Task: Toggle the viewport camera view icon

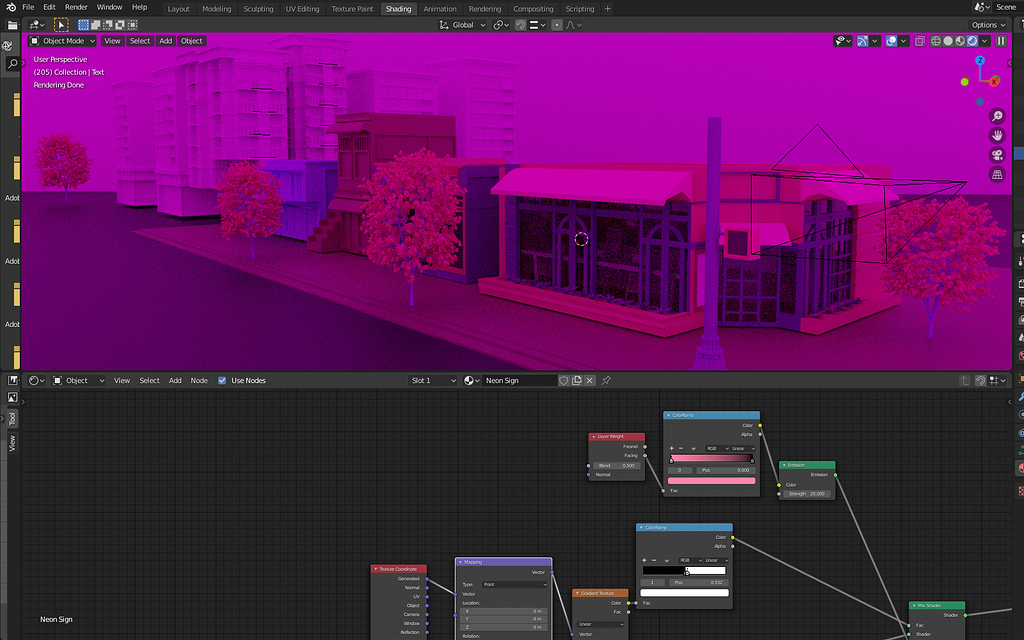Action: 997,154
